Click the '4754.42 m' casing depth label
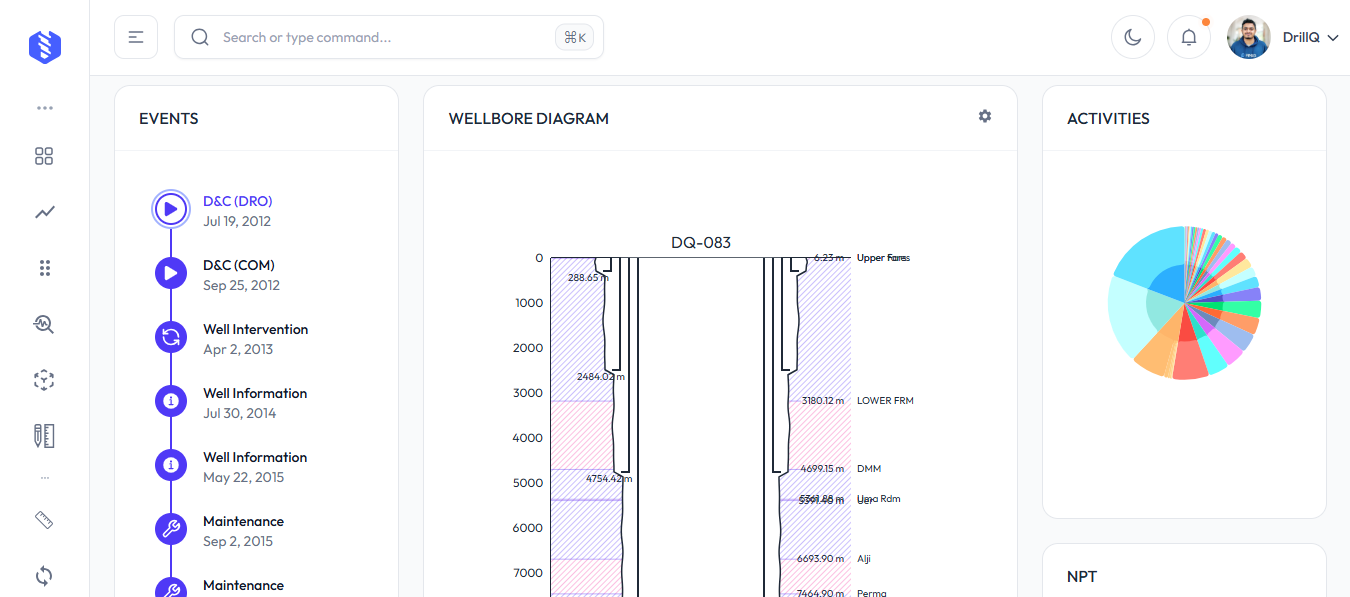Image resolution: width=1350 pixels, height=597 pixels. pyautogui.click(x=609, y=479)
